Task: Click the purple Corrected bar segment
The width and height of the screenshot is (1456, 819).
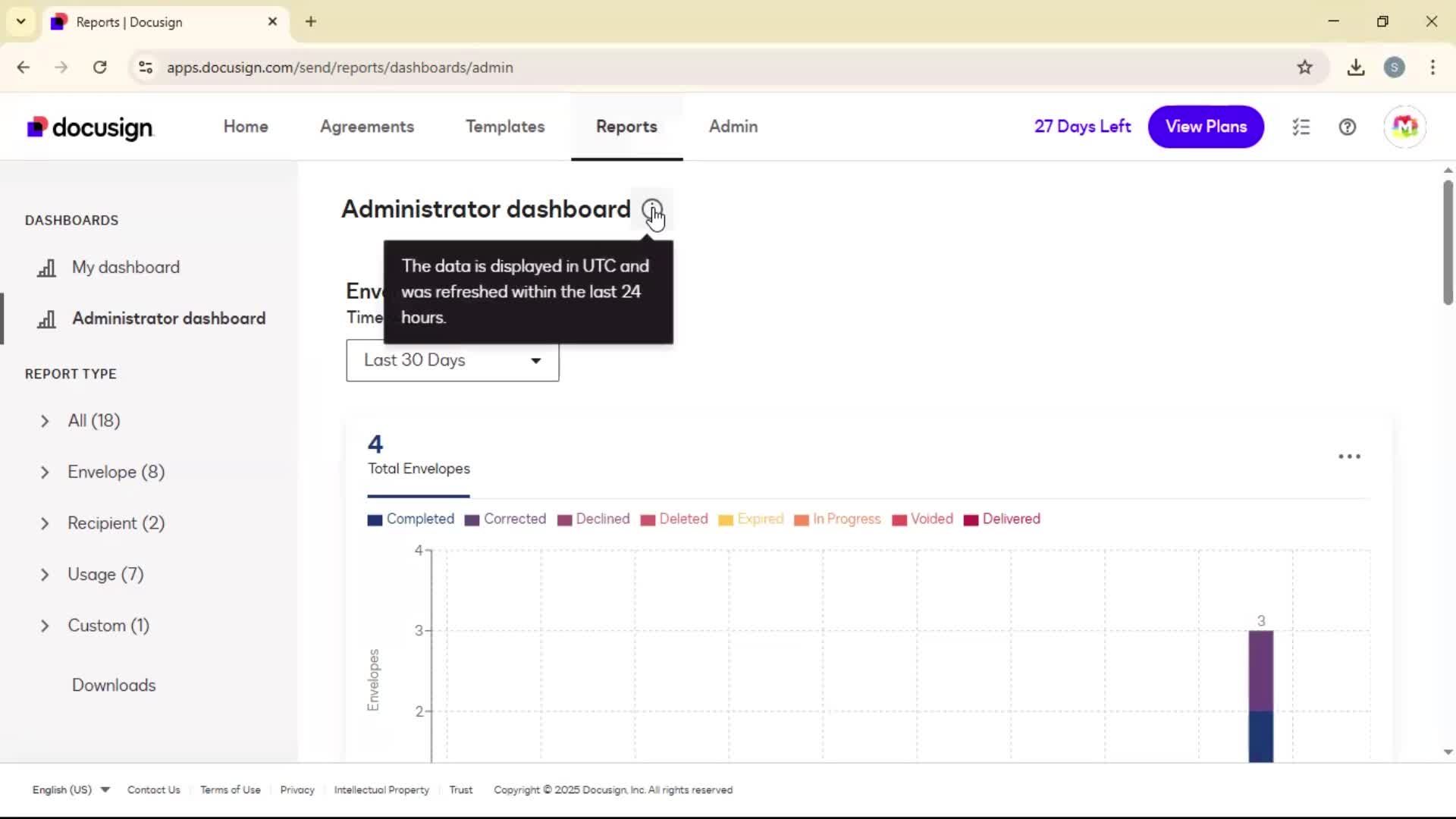Action: [1260, 671]
